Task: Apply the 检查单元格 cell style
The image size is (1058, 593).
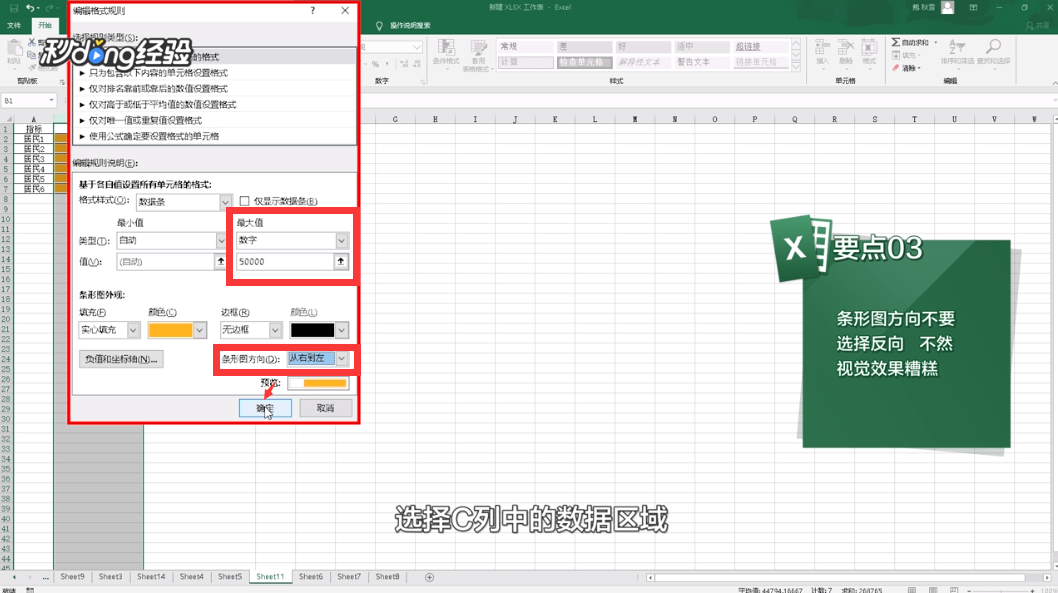Action: point(584,62)
